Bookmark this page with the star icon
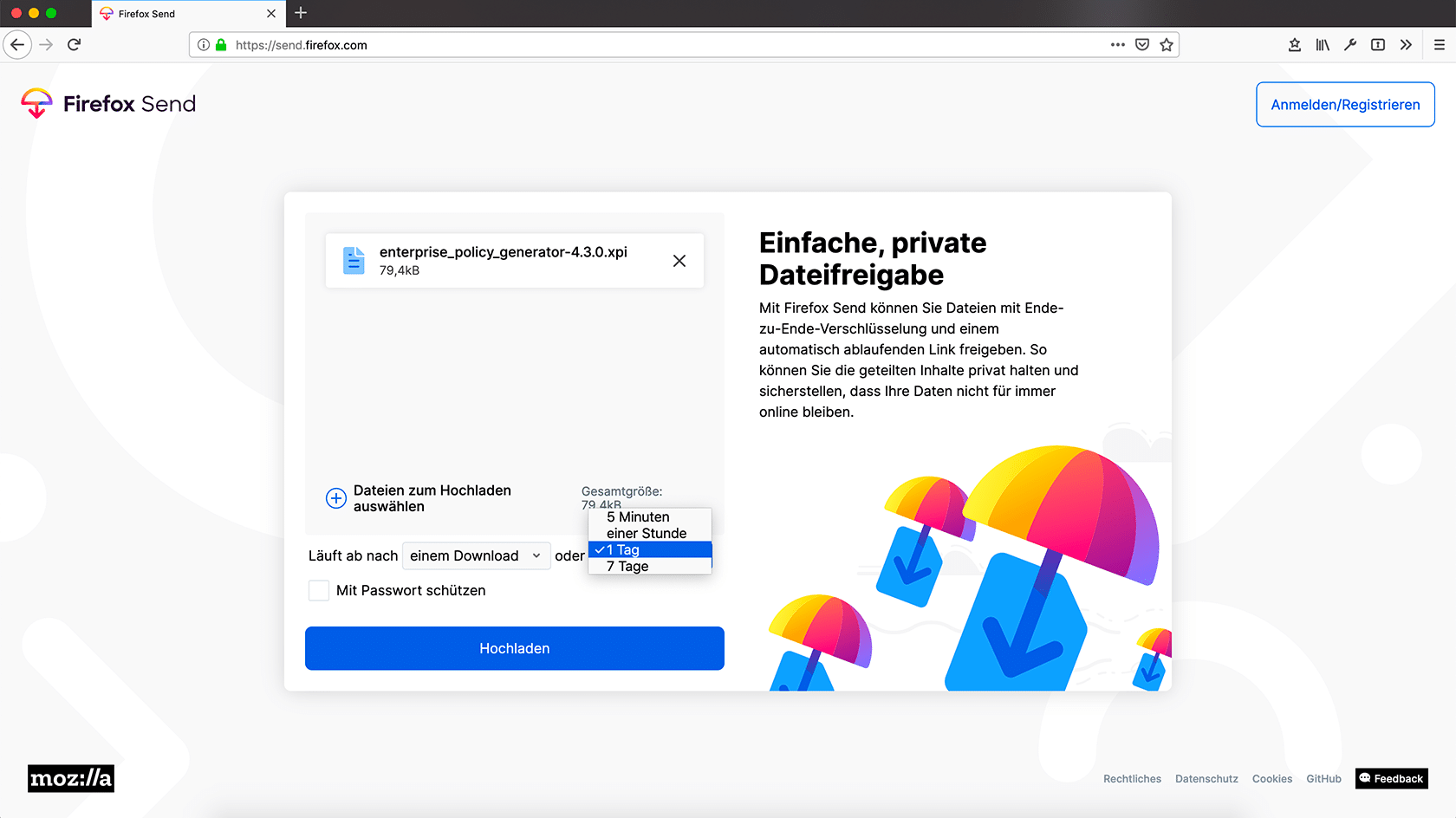 pyautogui.click(x=1167, y=45)
